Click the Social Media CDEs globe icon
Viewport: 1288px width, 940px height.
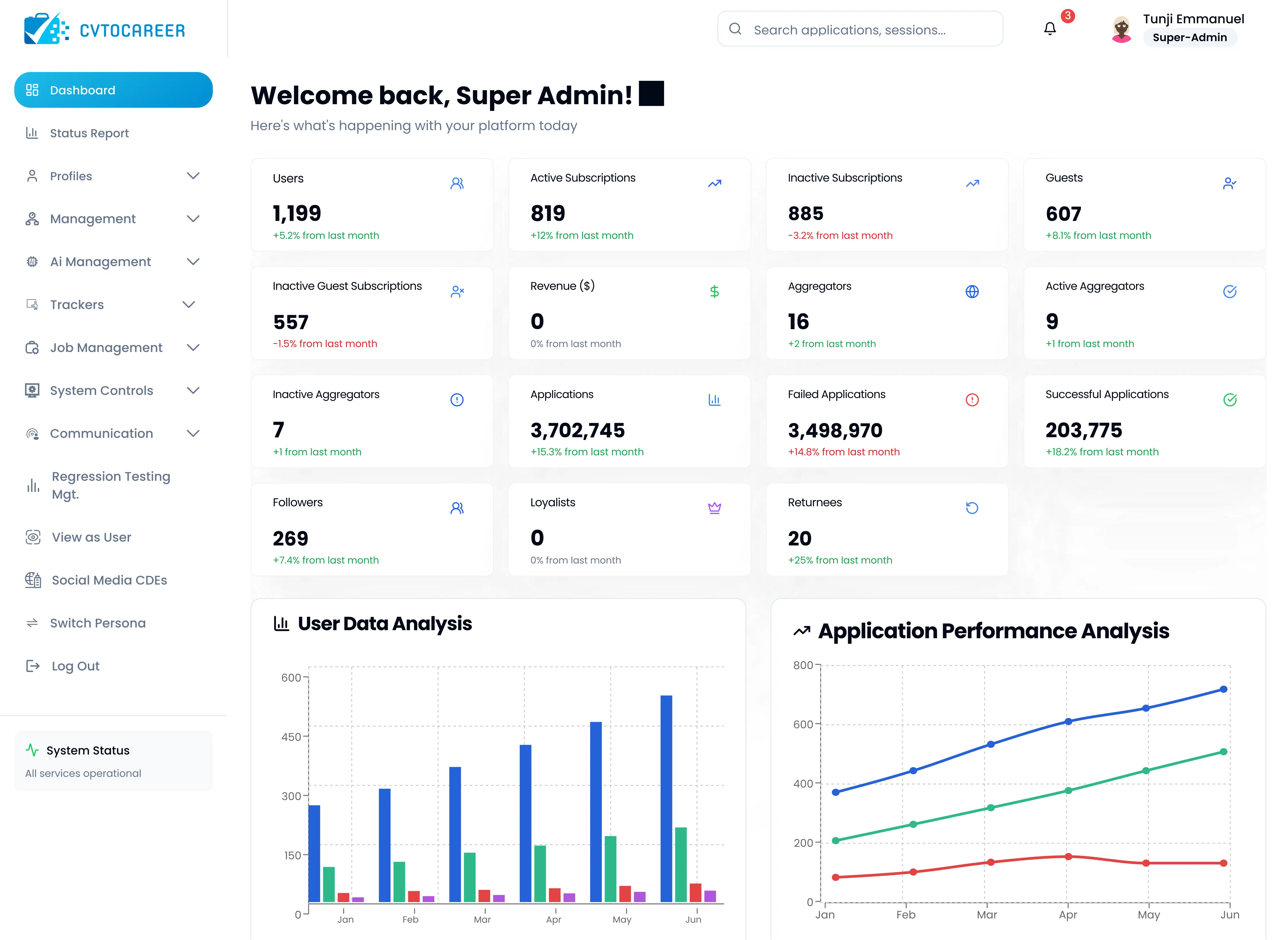(x=33, y=580)
